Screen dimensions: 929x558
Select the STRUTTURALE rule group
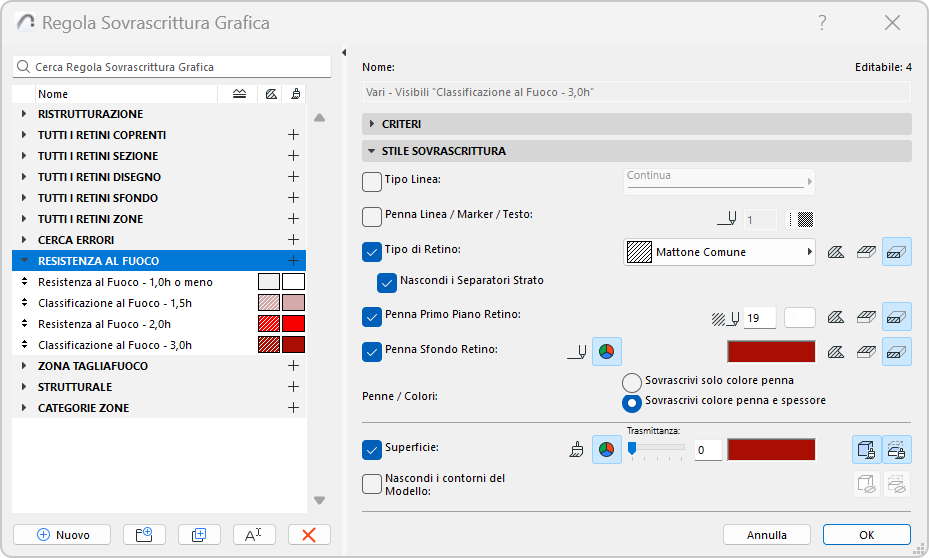tap(75, 387)
